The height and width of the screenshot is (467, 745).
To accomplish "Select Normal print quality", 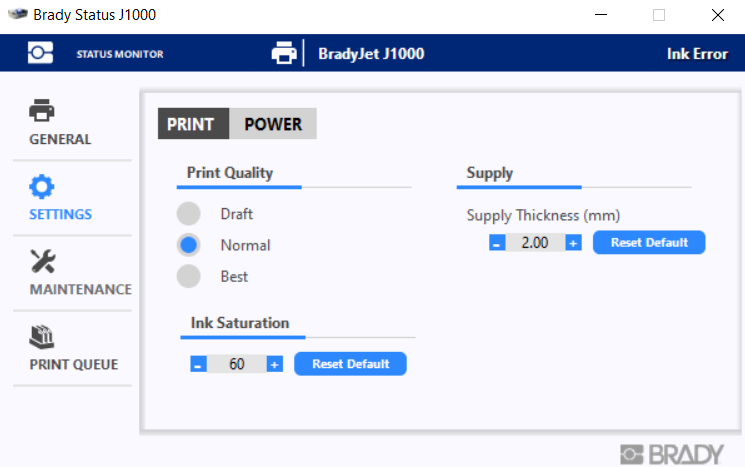I will tap(189, 245).
